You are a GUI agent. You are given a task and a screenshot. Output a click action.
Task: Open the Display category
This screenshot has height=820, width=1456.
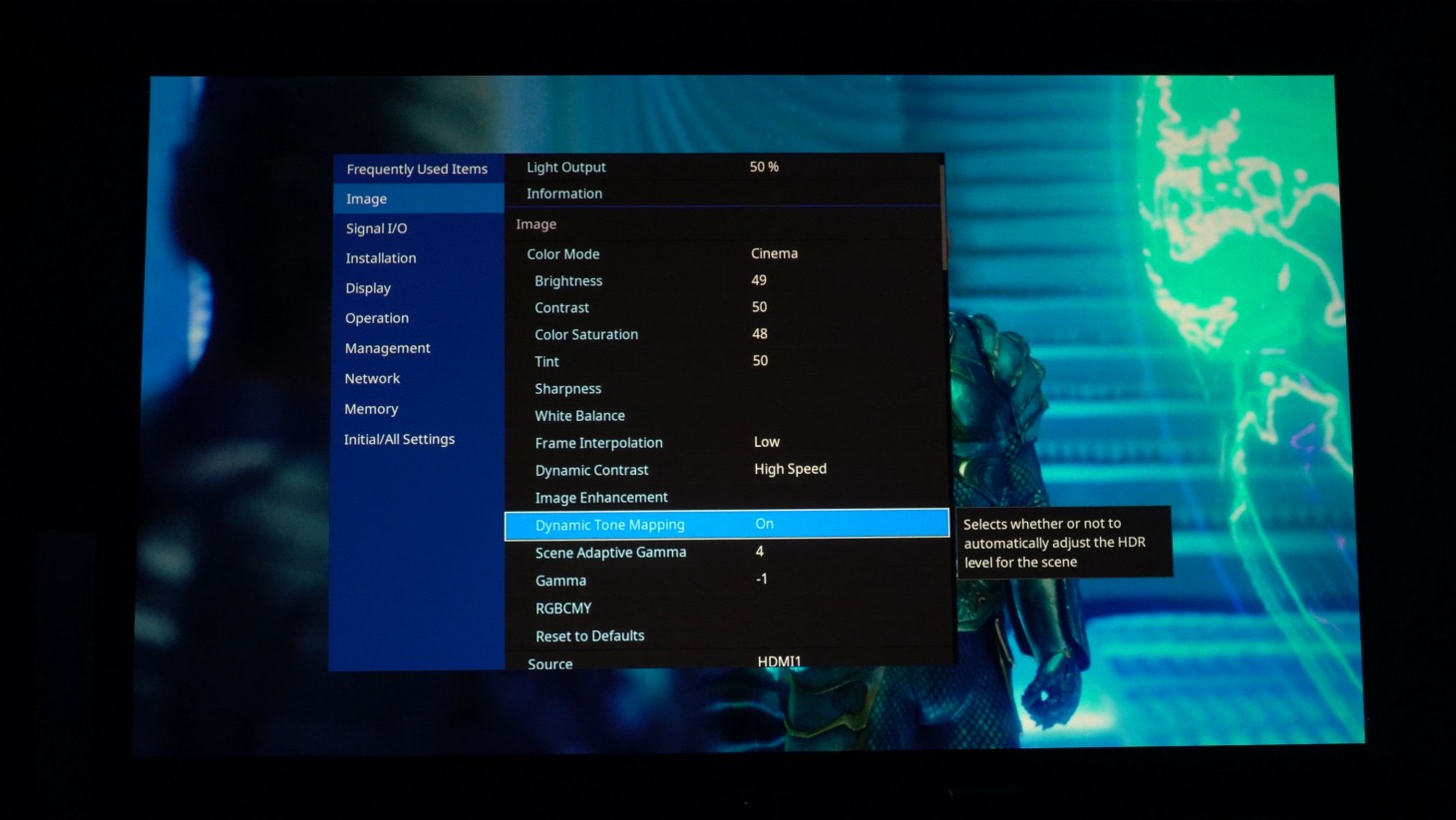[x=417, y=288]
